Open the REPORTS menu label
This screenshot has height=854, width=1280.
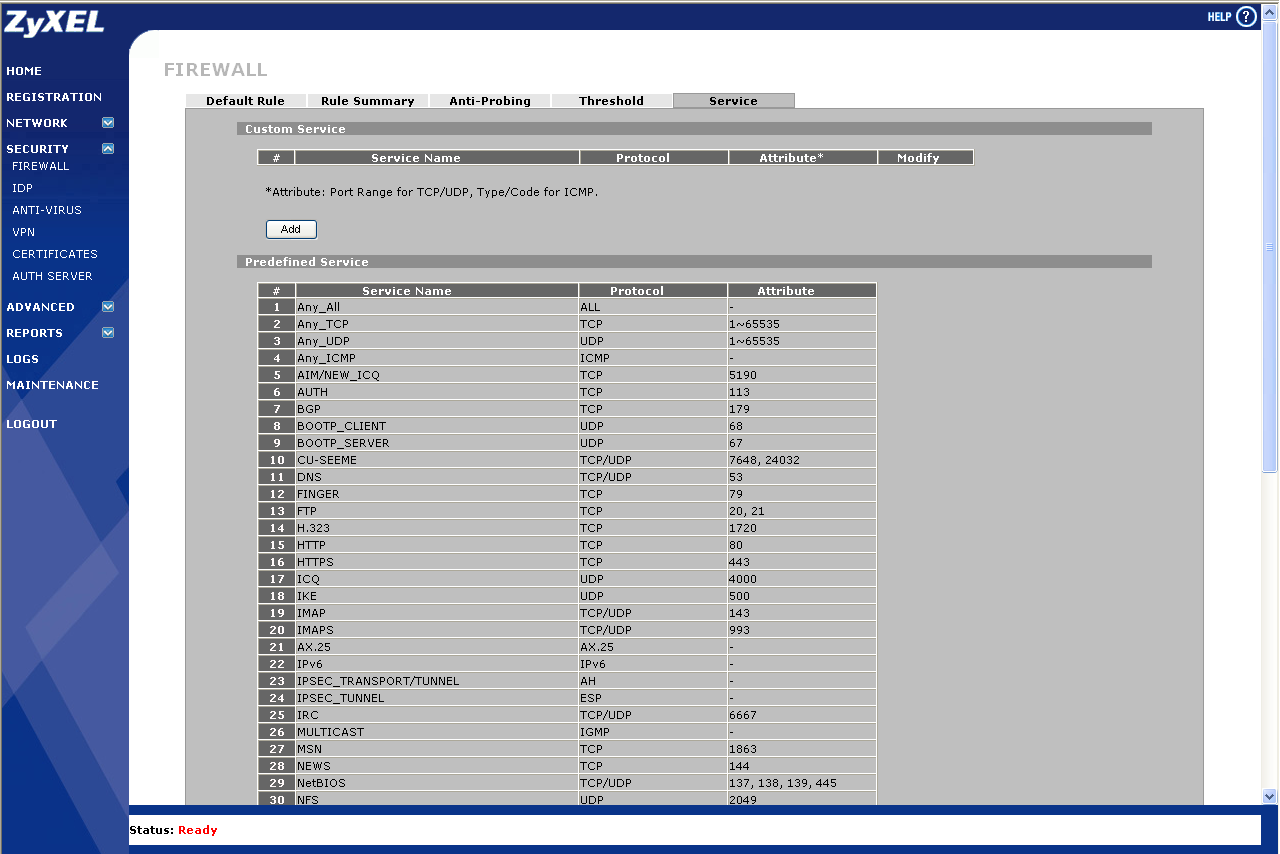[34, 333]
